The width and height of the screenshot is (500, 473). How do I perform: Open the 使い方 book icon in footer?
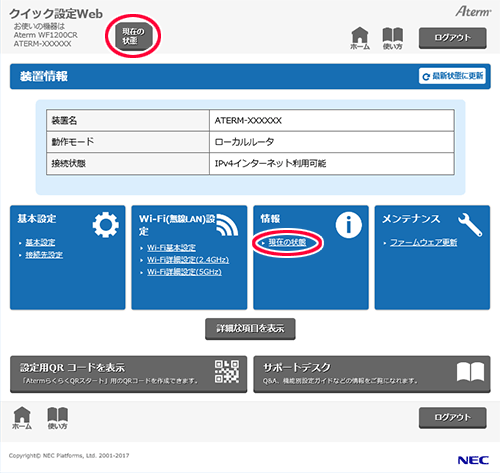(57, 418)
